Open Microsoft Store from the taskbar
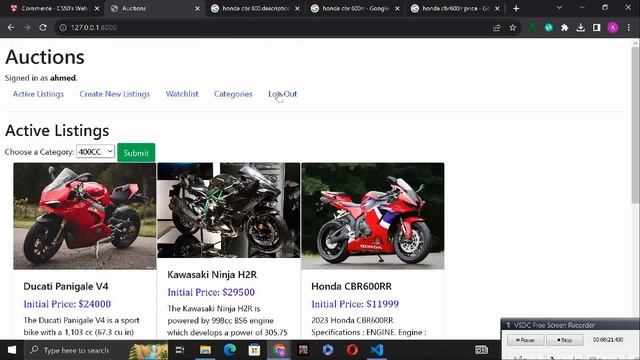 [254, 350]
